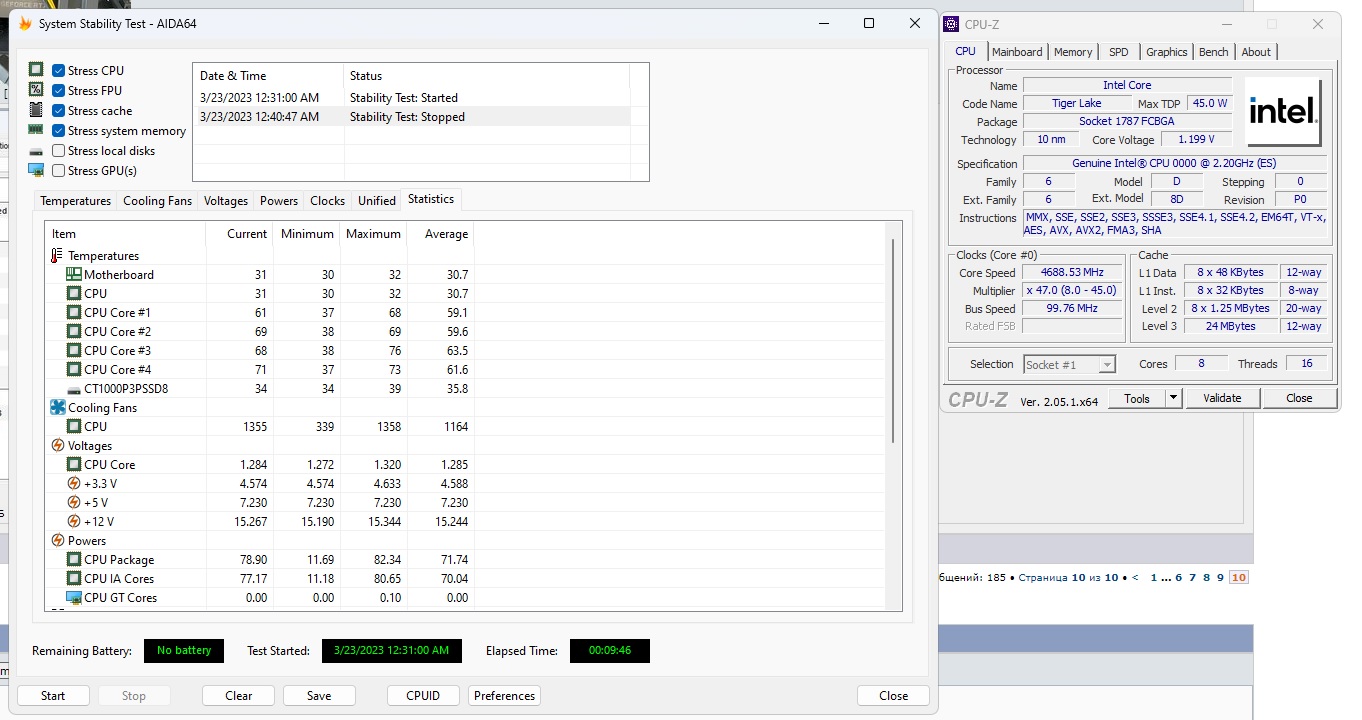Clear the stability test statistics
Image resolution: width=1362 pixels, height=720 pixels.
pos(238,696)
